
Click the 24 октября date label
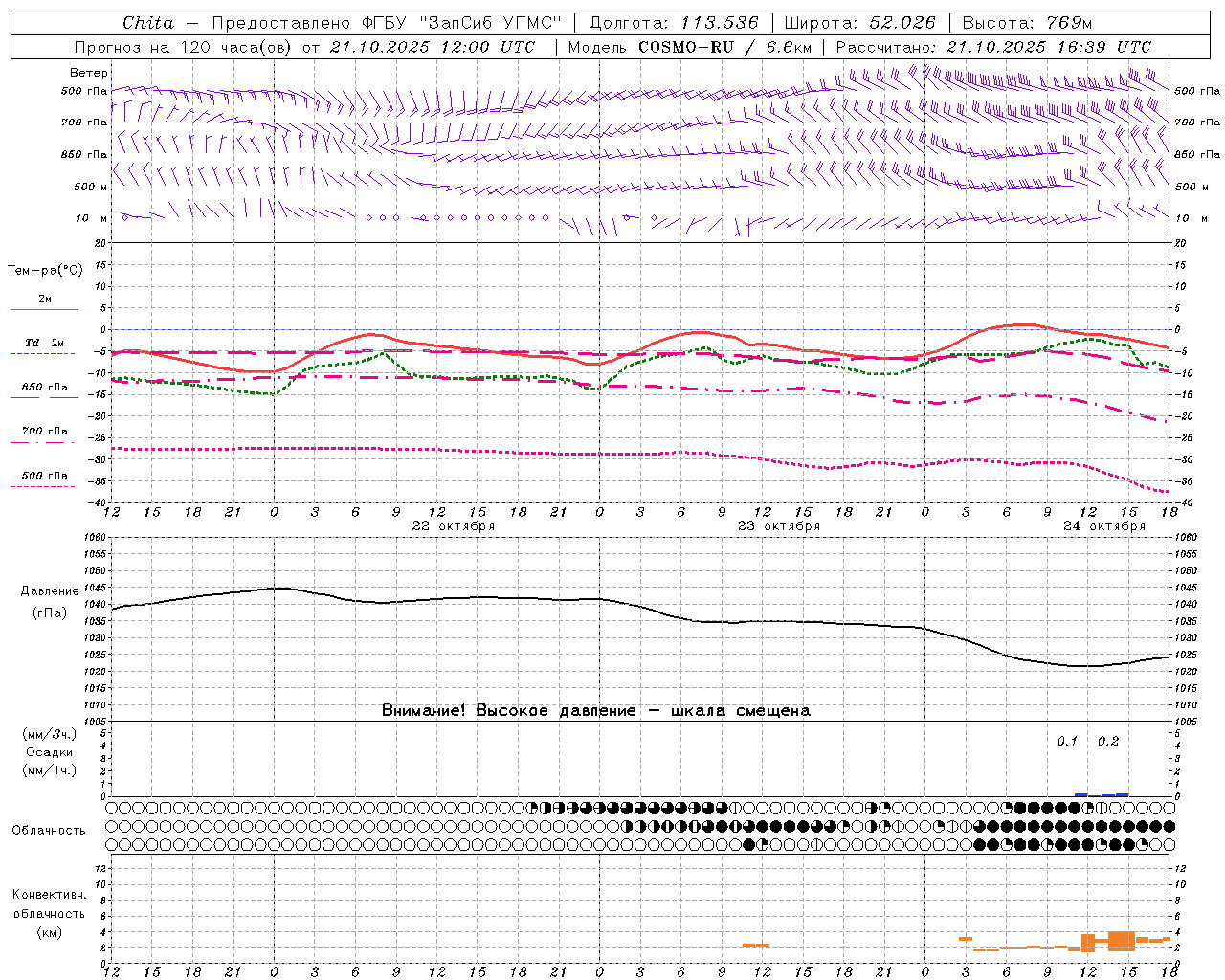point(1104,526)
